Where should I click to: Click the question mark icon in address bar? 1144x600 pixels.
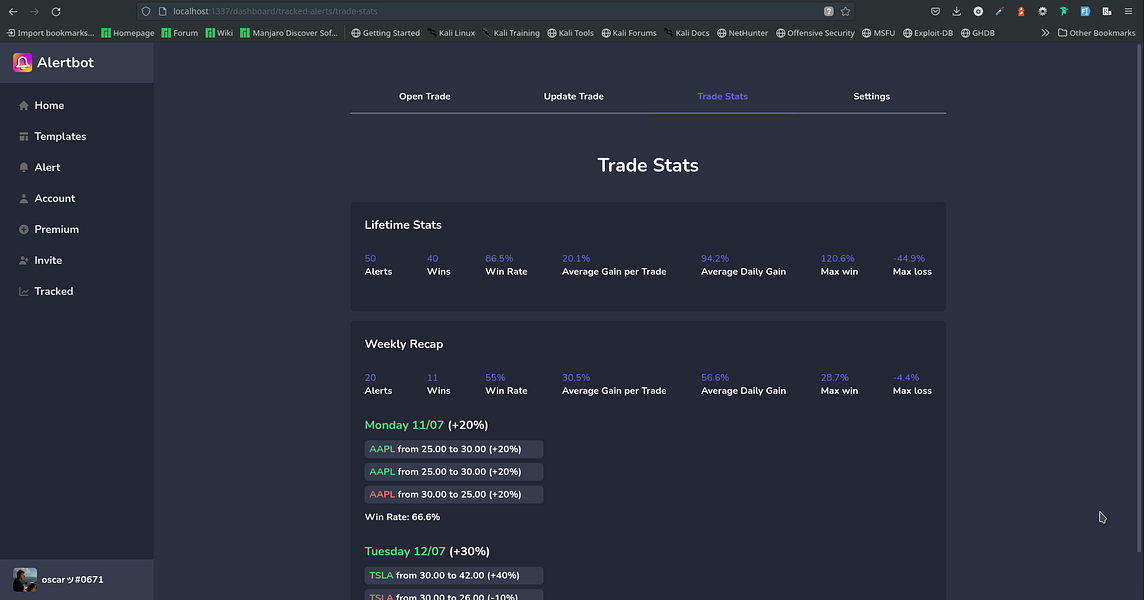[x=829, y=12]
